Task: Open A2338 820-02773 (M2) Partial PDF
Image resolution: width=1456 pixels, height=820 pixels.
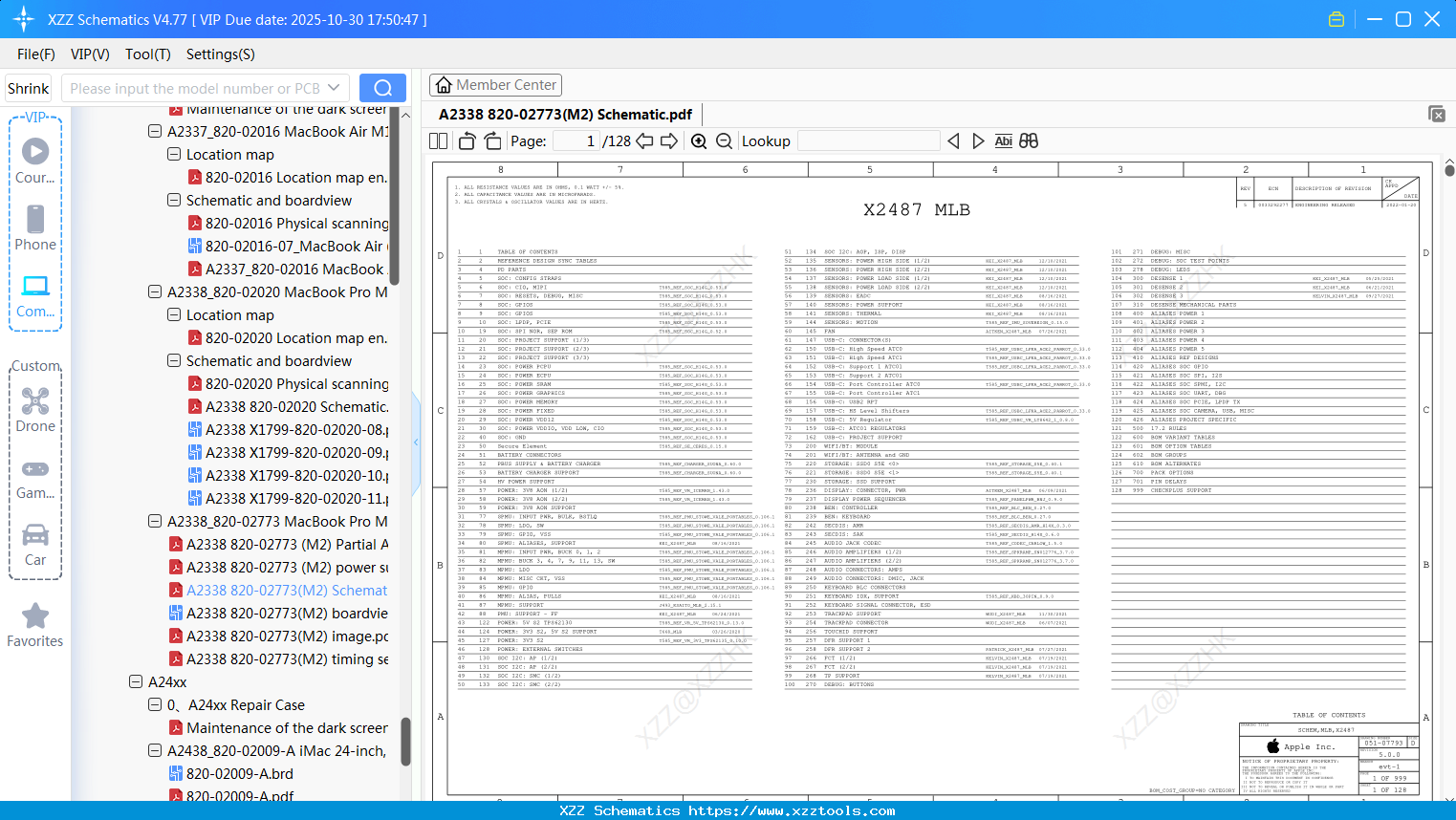Action: click(278, 544)
